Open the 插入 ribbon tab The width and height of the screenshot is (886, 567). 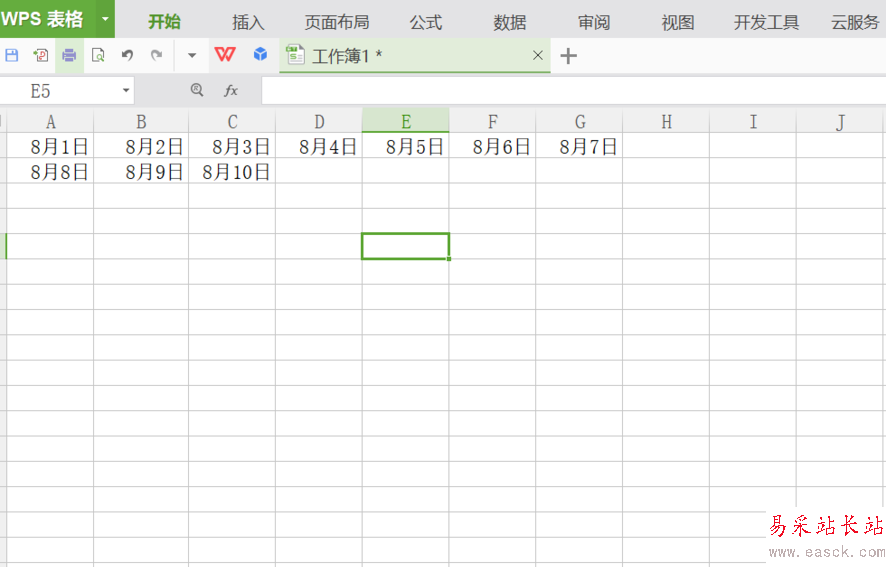[x=248, y=22]
